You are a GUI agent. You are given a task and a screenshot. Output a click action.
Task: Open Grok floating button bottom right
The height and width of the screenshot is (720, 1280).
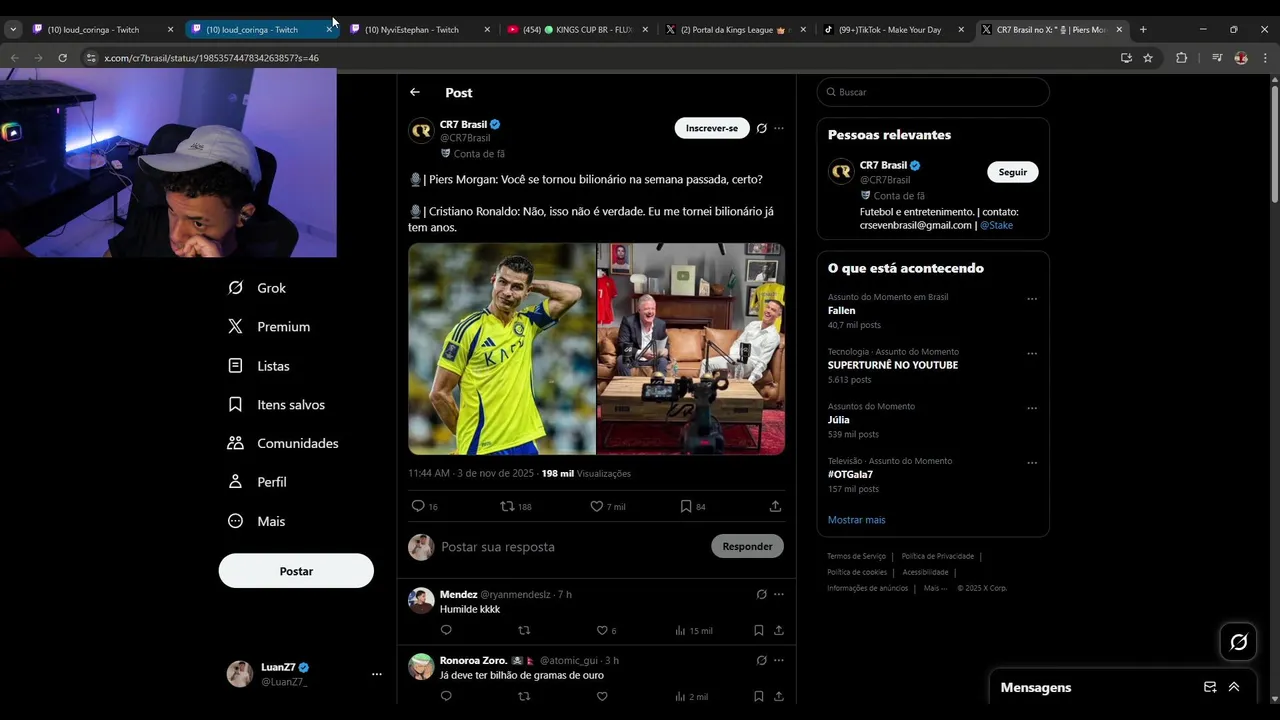click(x=1239, y=642)
